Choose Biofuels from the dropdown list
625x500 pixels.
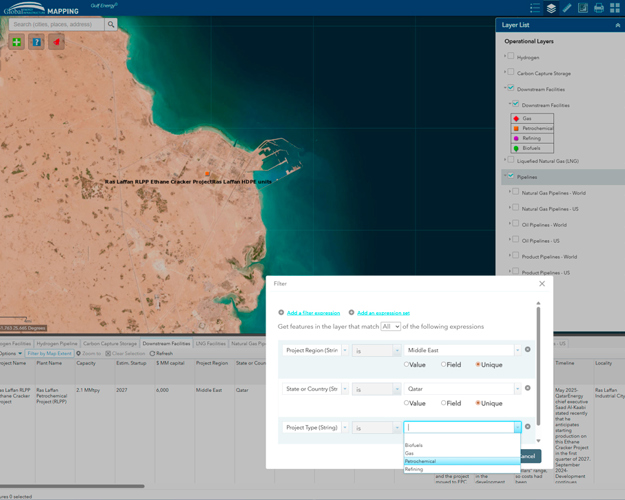point(462,445)
